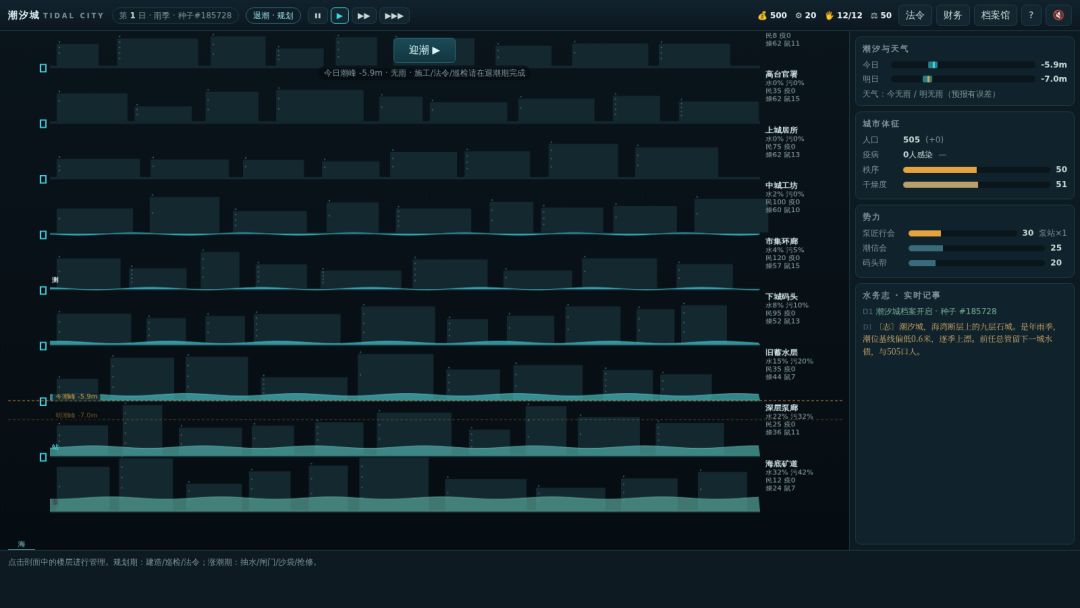Viewport: 1080px width, 608px height.
Task: Click the 今潮峰 -5.9m tide line label
Action: [76, 397]
